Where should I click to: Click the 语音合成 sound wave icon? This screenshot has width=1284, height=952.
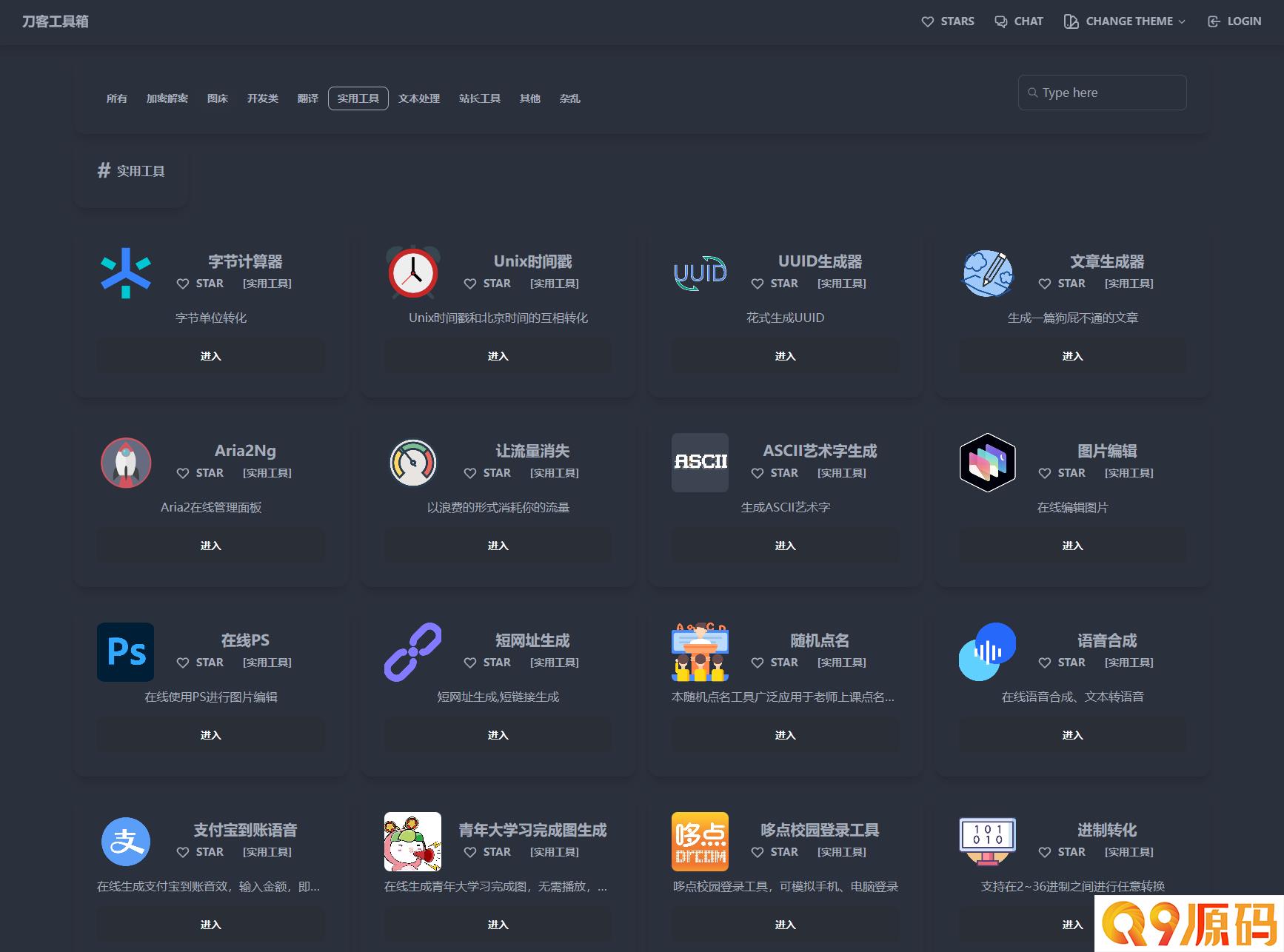(988, 652)
